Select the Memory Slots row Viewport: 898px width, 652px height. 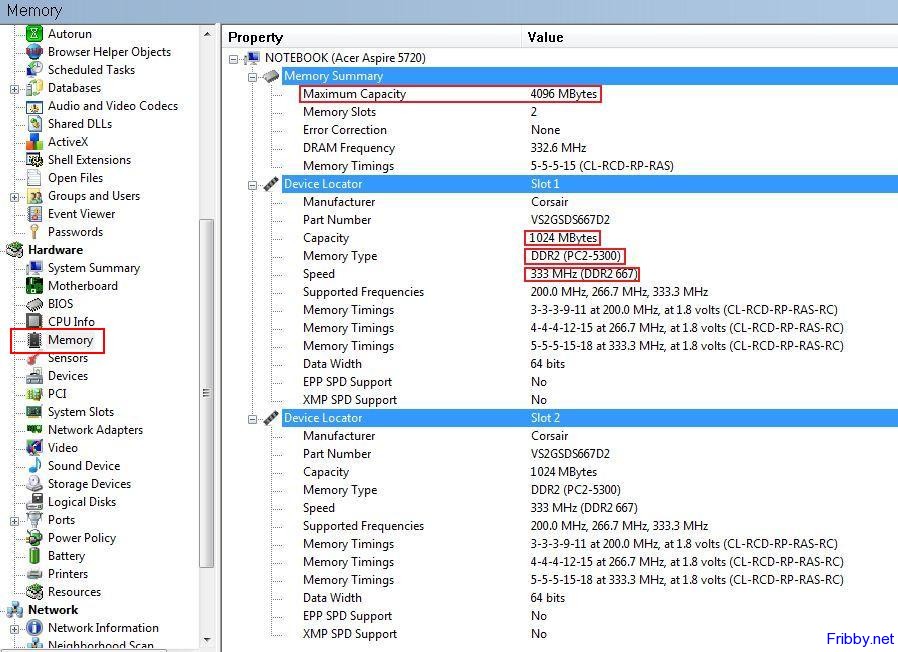pyautogui.click(x=590, y=112)
